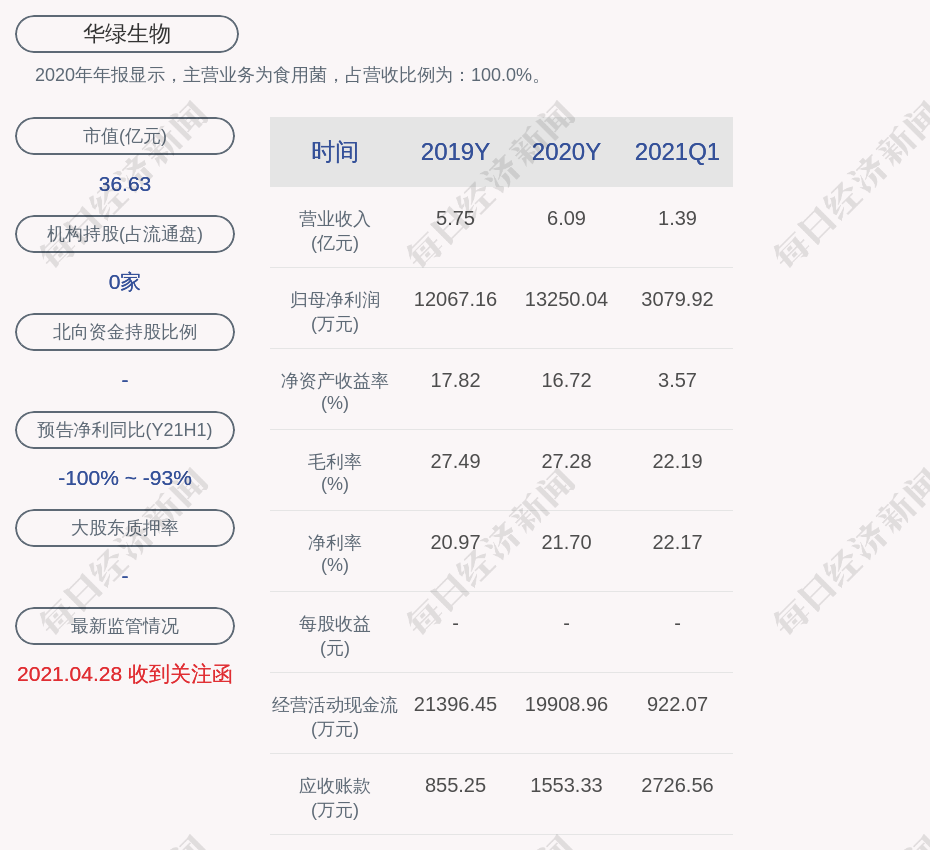This screenshot has width=930, height=850.
Task: Click net margin value 21.70
Action: [x=566, y=542]
